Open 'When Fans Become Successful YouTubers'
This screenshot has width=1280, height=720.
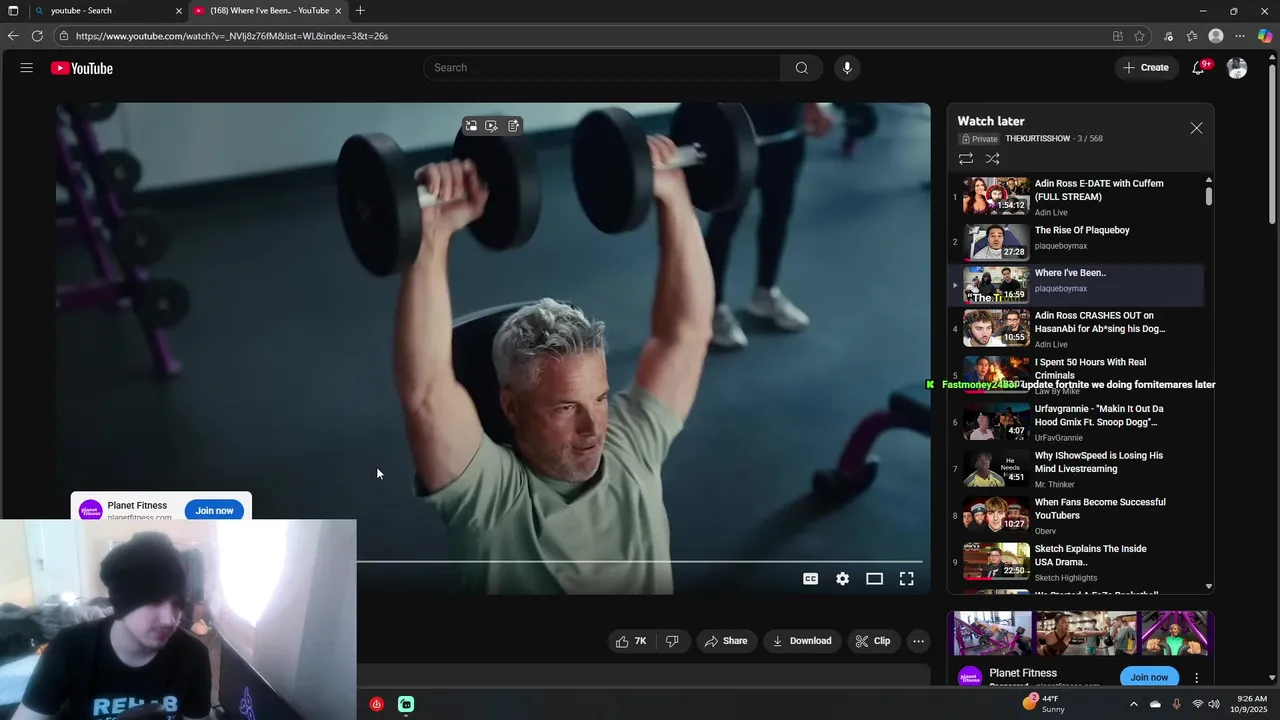(1076, 516)
